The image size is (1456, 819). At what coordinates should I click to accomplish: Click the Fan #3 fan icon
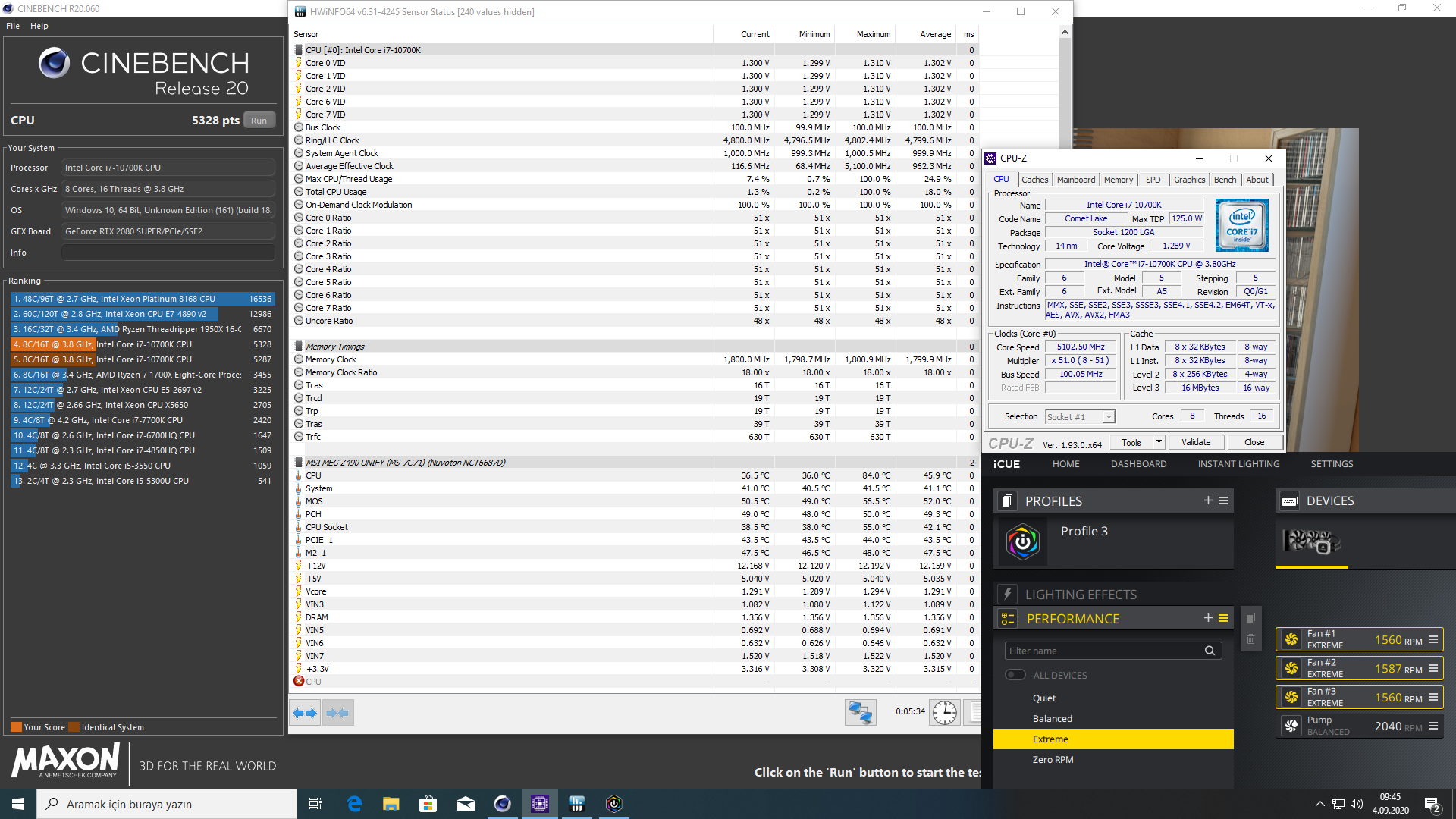tap(1291, 698)
